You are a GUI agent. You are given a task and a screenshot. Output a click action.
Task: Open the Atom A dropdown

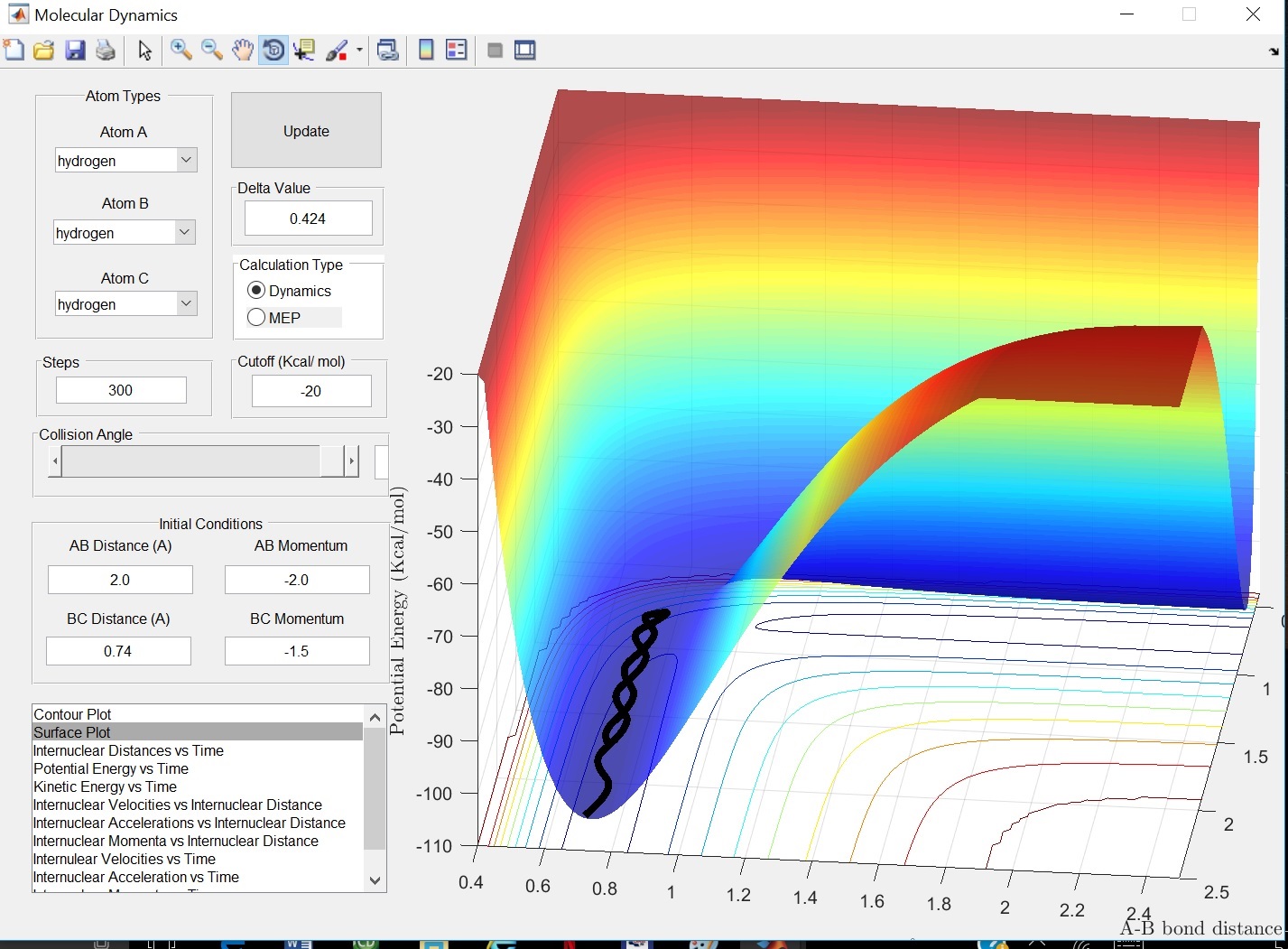[x=186, y=161]
